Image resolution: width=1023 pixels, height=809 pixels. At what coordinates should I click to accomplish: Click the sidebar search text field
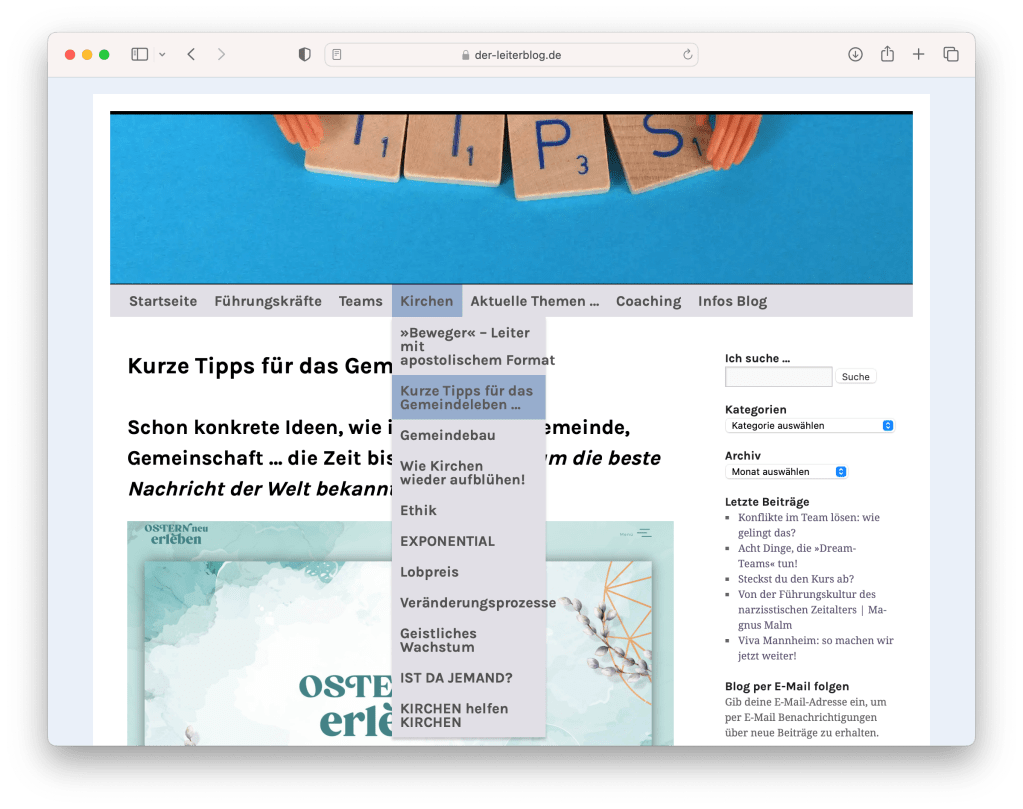778,377
